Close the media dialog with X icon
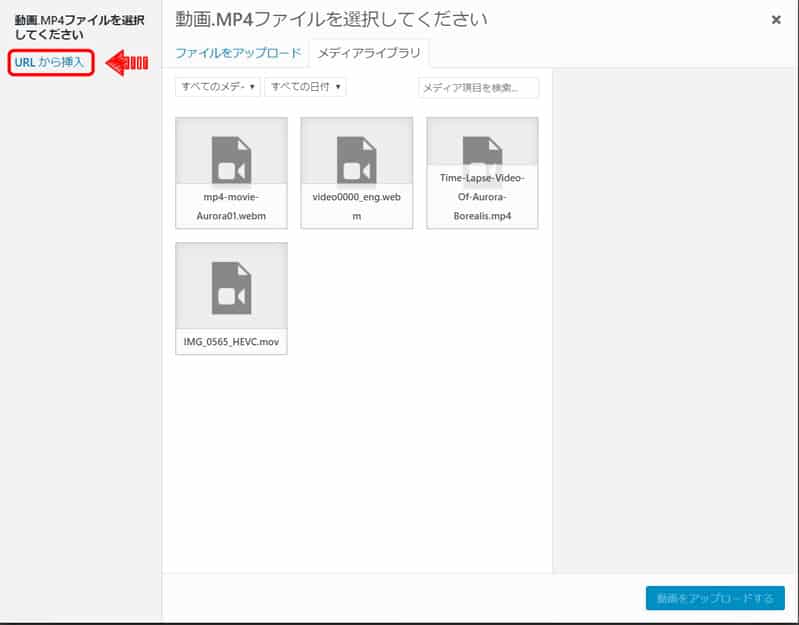Screen dimensions: 799x625 coord(776,19)
